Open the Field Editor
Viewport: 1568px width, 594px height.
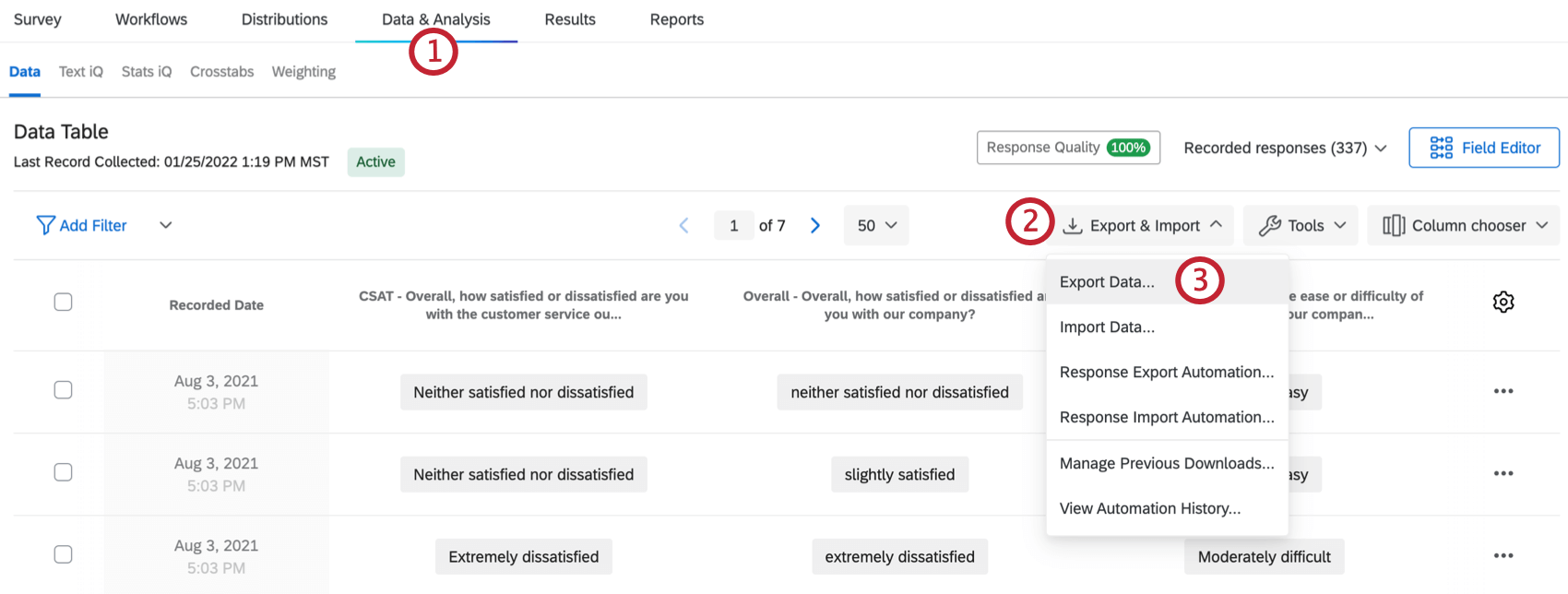(x=1484, y=148)
